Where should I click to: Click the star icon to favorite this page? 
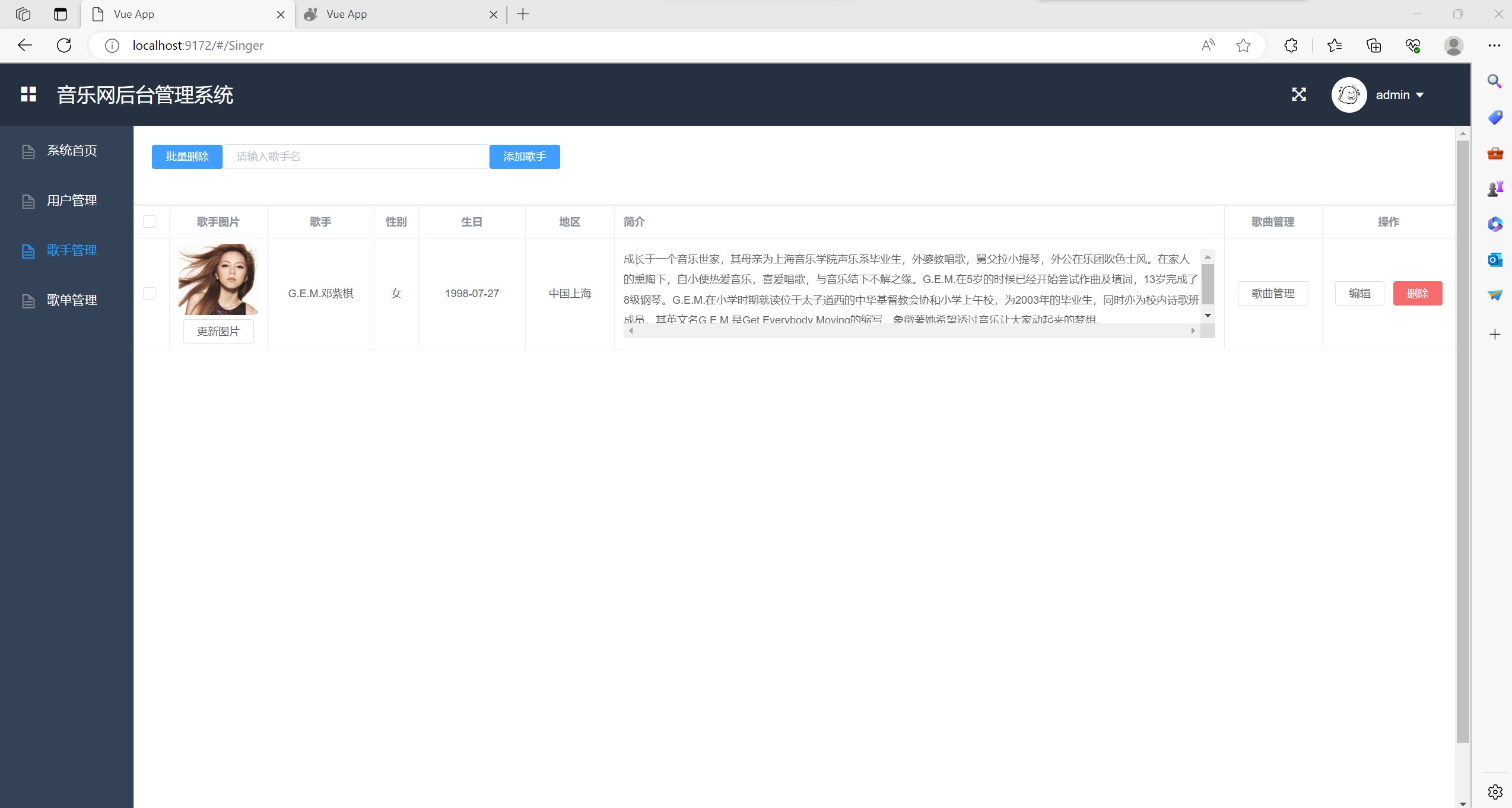tap(1244, 46)
